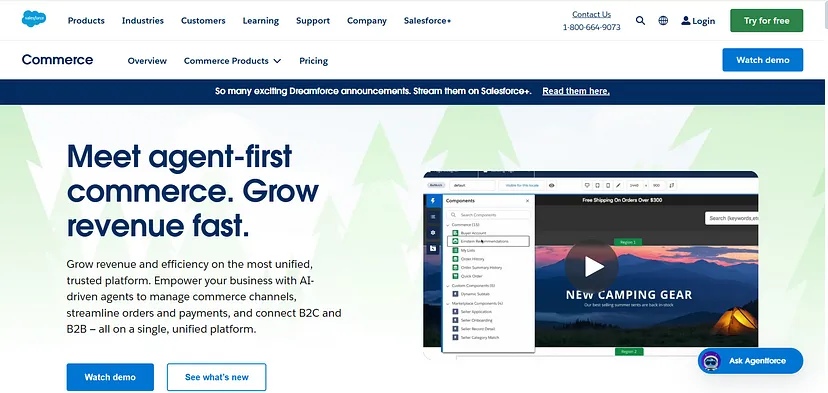Select Seller Onboarding in demo component list
Viewport: 828px width, 393px height.
coord(476,320)
